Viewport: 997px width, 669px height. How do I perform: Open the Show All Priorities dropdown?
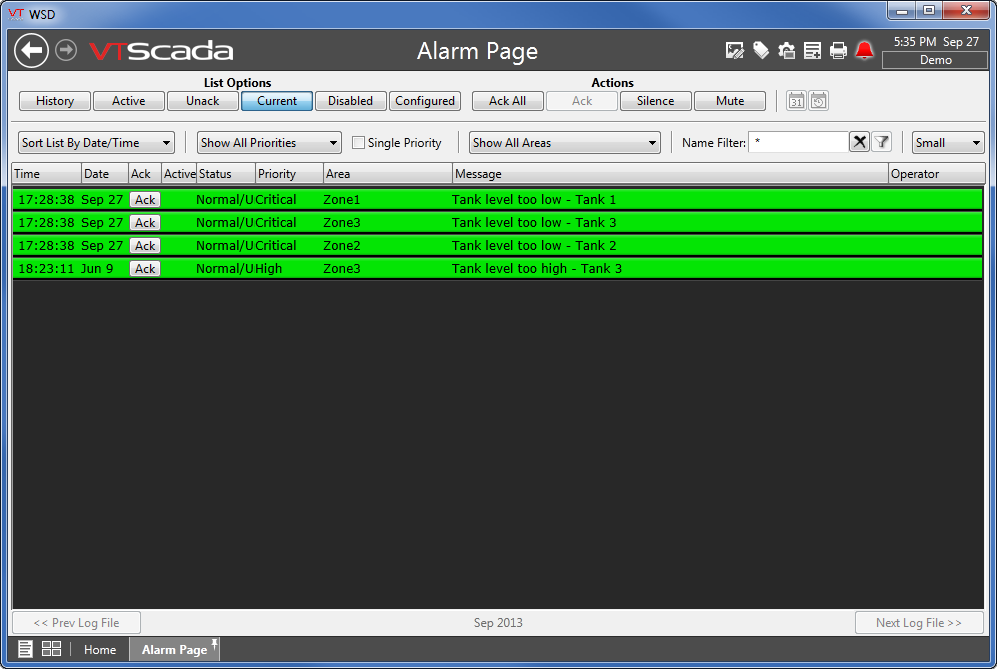tap(268, 142)
